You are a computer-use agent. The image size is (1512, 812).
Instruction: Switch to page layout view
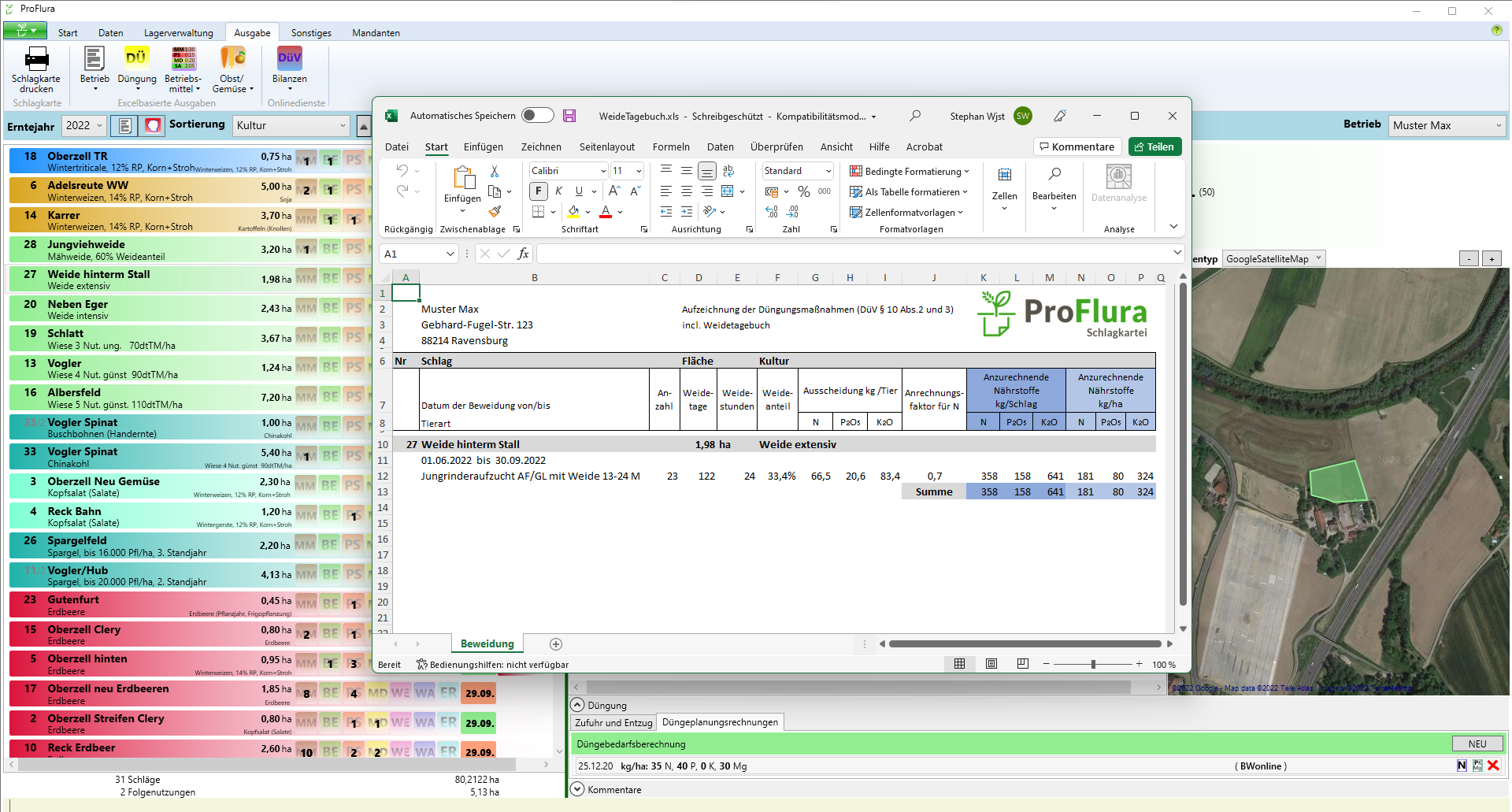click(x=991, y=664)
